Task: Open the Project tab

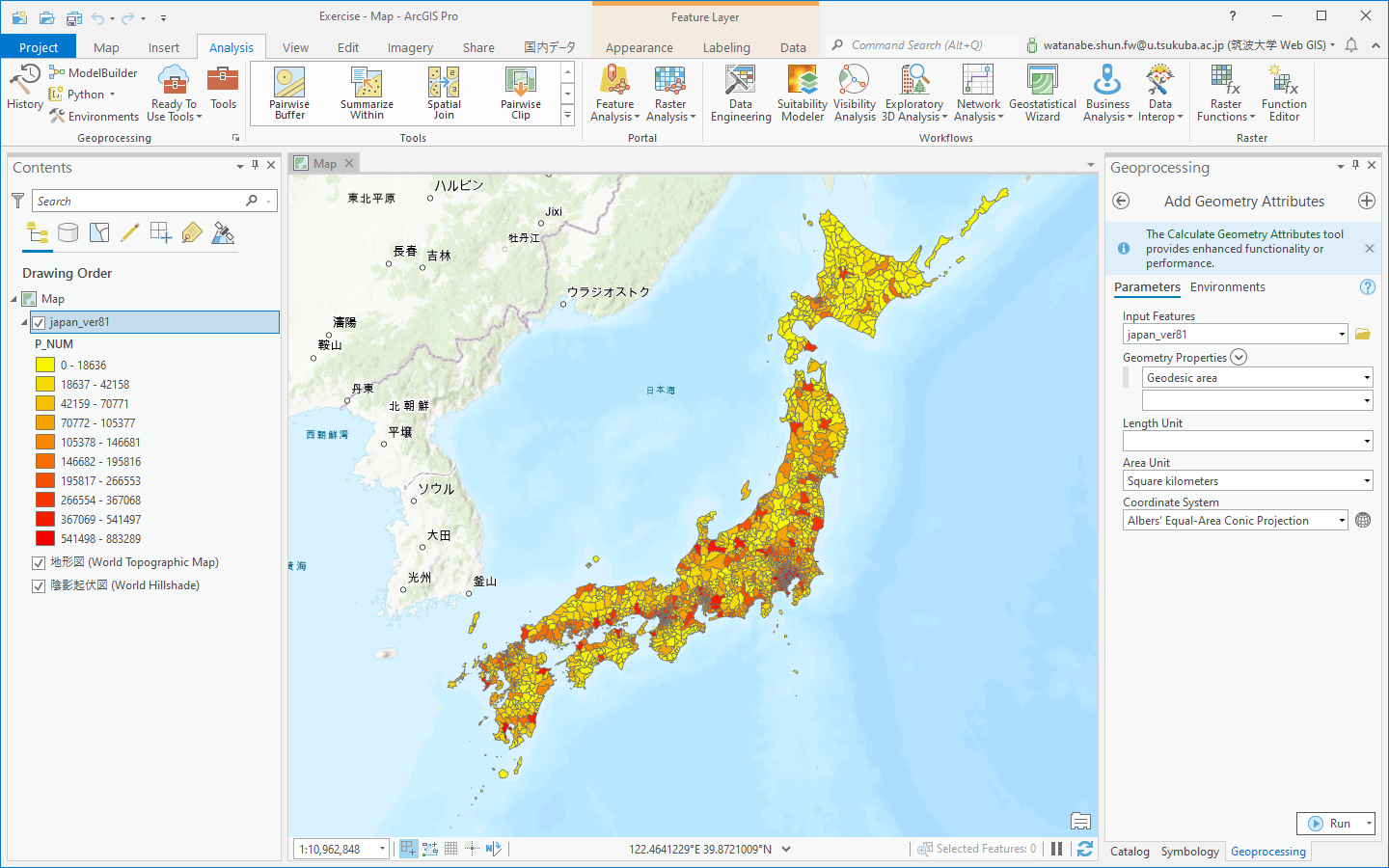Action: point(39,47)
